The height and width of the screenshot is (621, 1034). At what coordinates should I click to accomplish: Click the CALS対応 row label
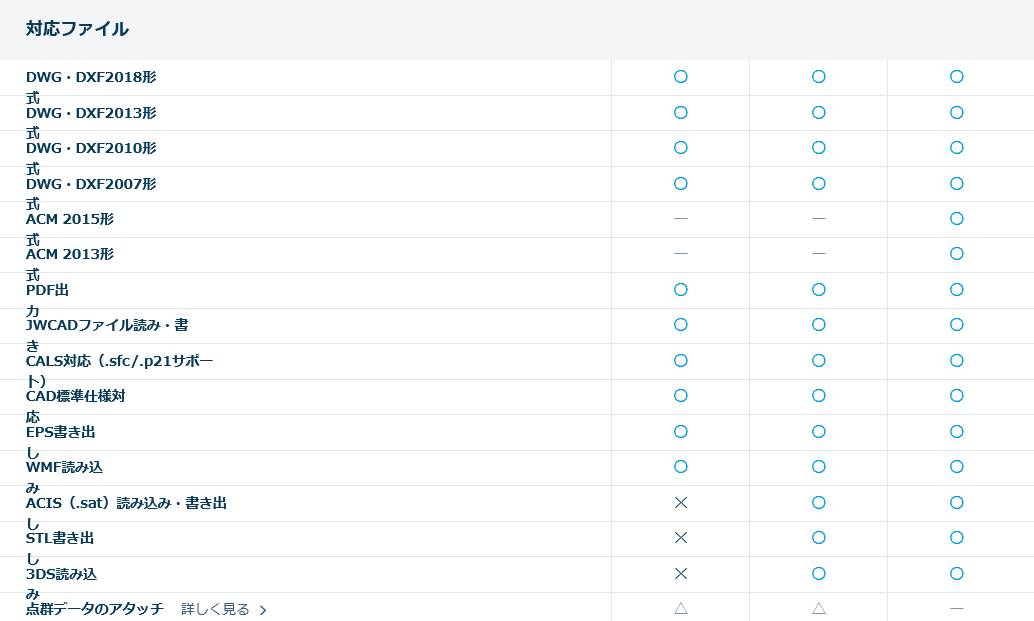tap(119, 361)
